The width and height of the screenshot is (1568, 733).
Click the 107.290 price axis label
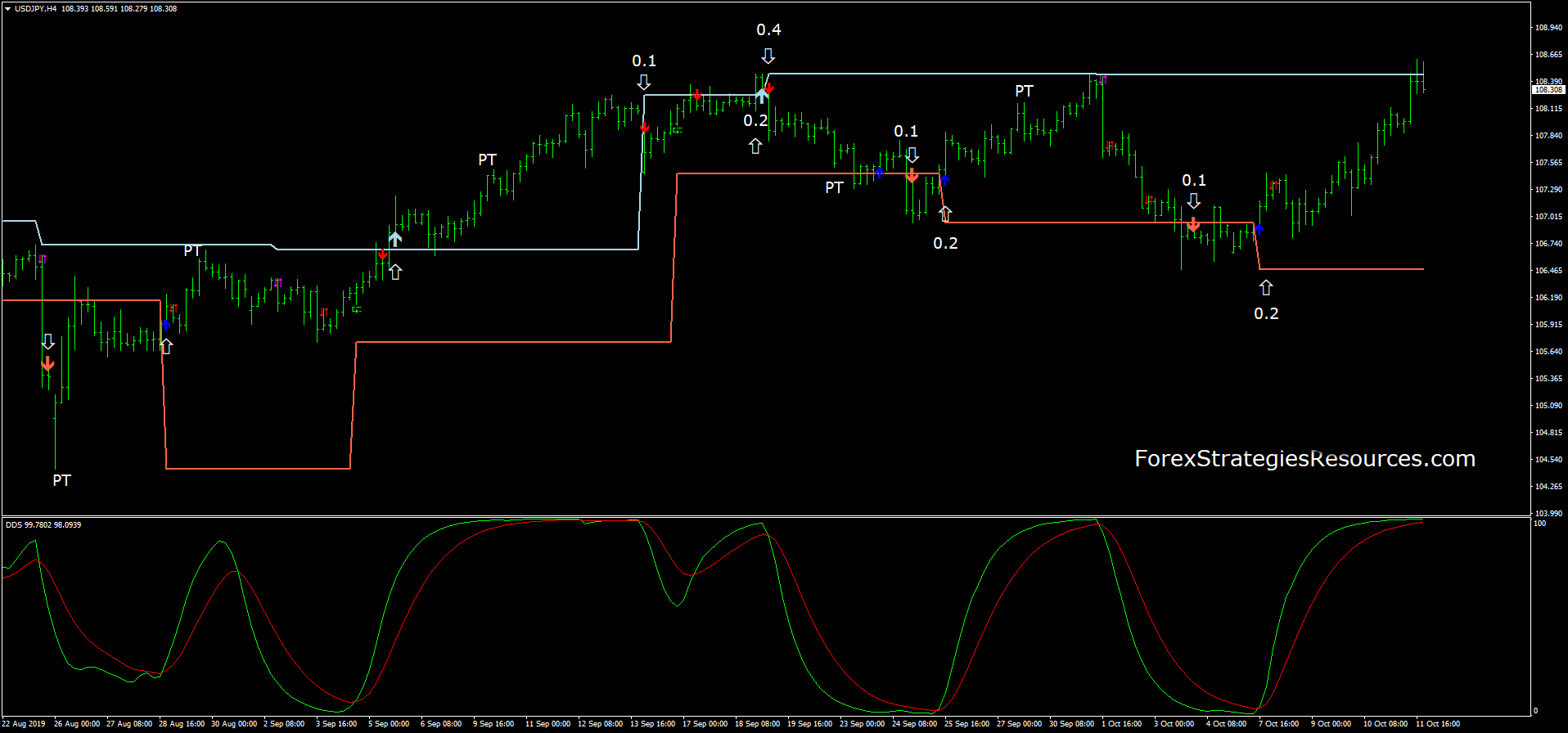(1548, 190)
